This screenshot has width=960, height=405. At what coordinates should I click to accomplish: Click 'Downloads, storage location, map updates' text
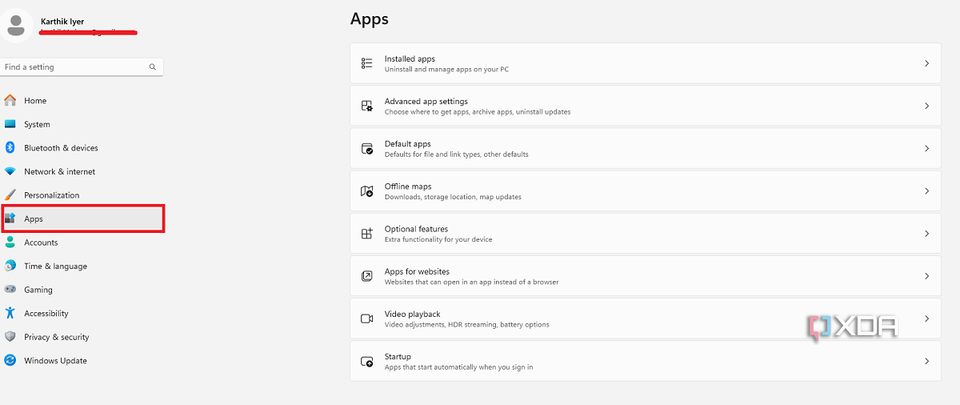453,197
